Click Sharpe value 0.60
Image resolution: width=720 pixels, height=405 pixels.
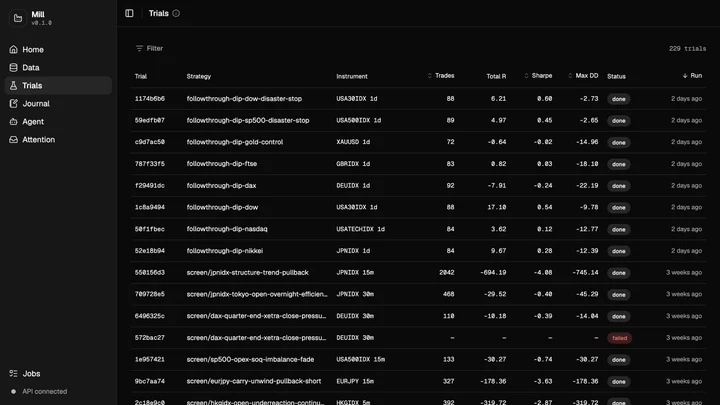click(x=545, y=99)
